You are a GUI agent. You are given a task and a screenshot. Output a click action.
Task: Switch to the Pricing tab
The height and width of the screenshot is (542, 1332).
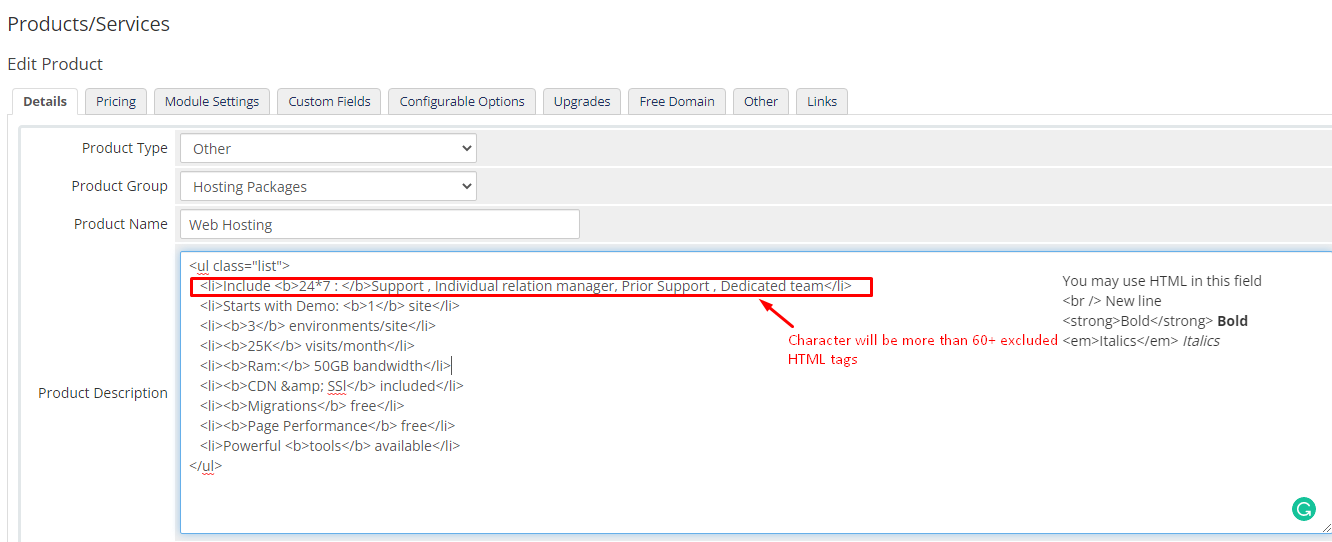(x=116, y=101)
